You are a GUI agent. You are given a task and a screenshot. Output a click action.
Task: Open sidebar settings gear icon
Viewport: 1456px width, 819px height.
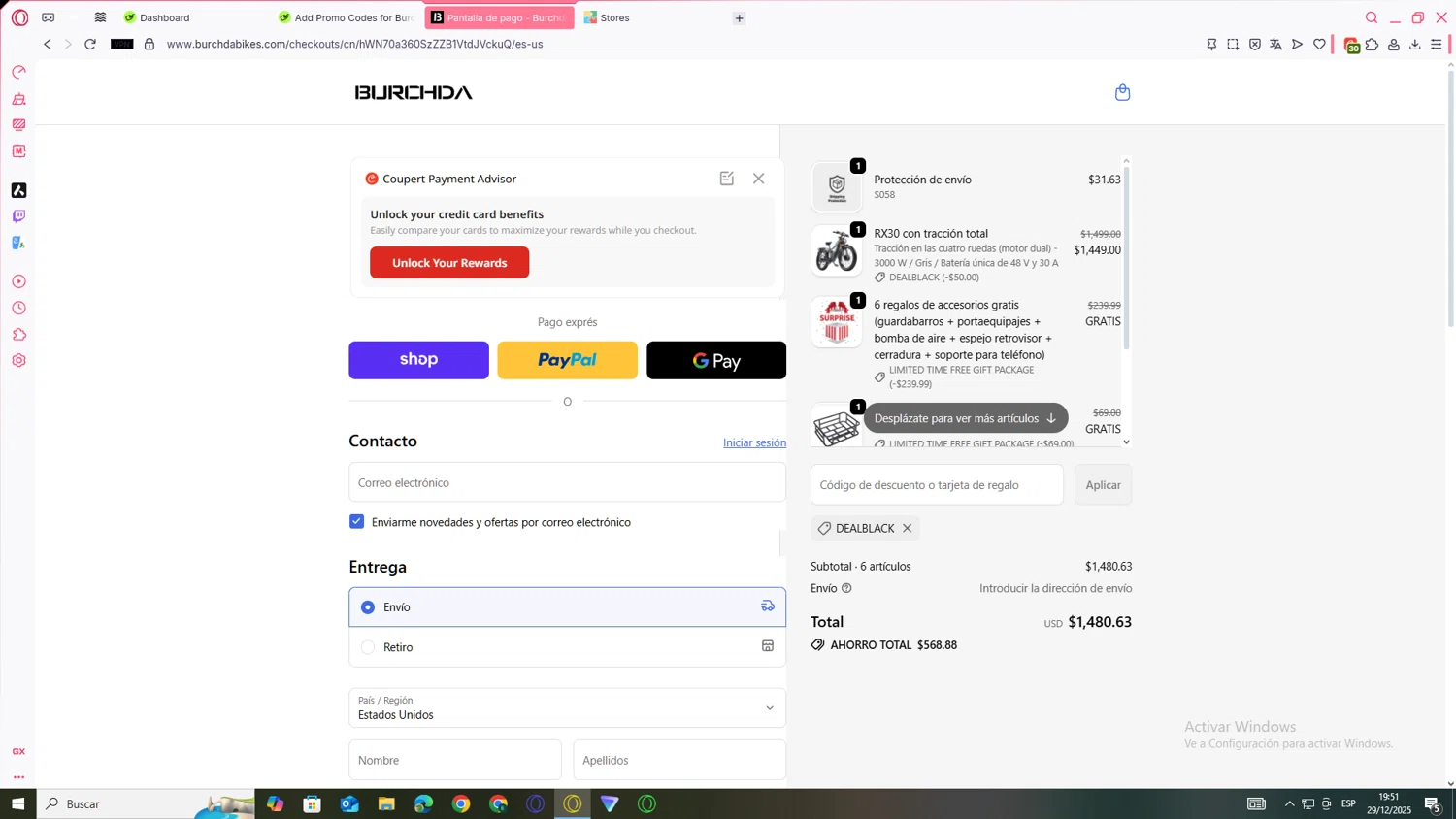pyautogui.click(x=18, y=361)
